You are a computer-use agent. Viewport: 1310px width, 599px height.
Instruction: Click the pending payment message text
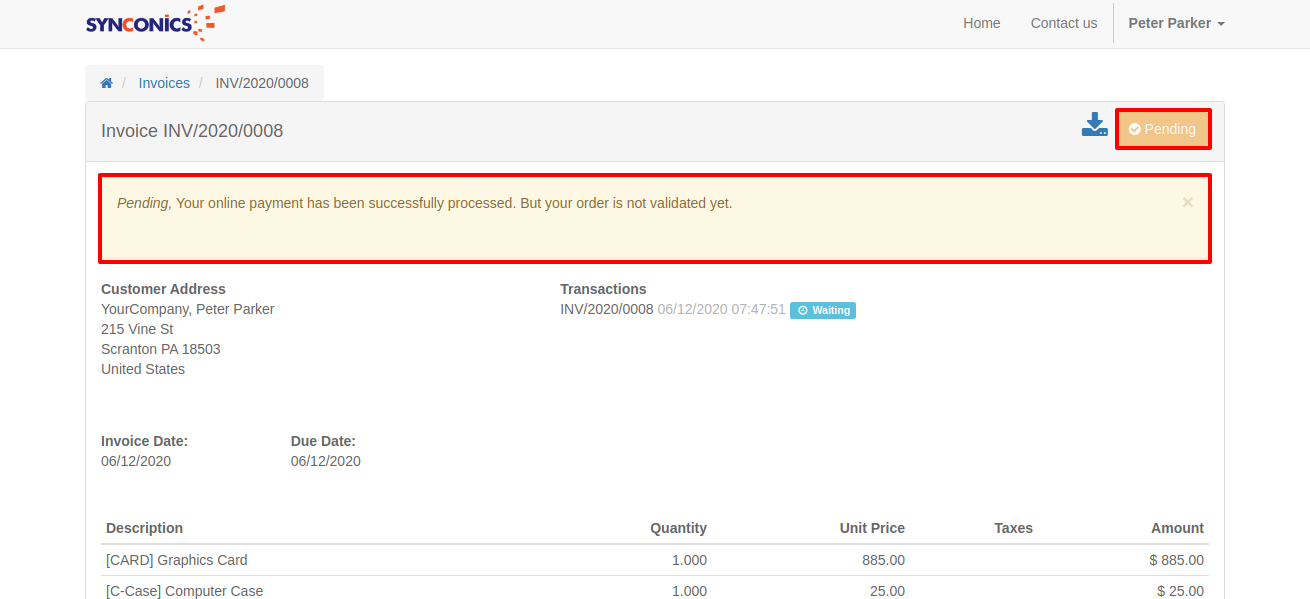point(425,203)
